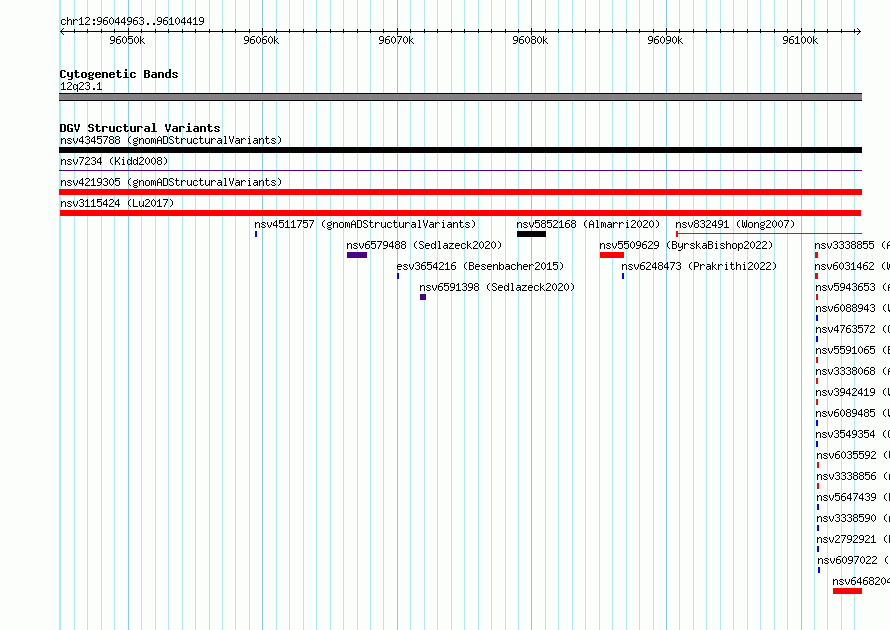Select the red bar under nsv646820 label
This screenshot has width=890, height=630.
(x=847, y=591)
